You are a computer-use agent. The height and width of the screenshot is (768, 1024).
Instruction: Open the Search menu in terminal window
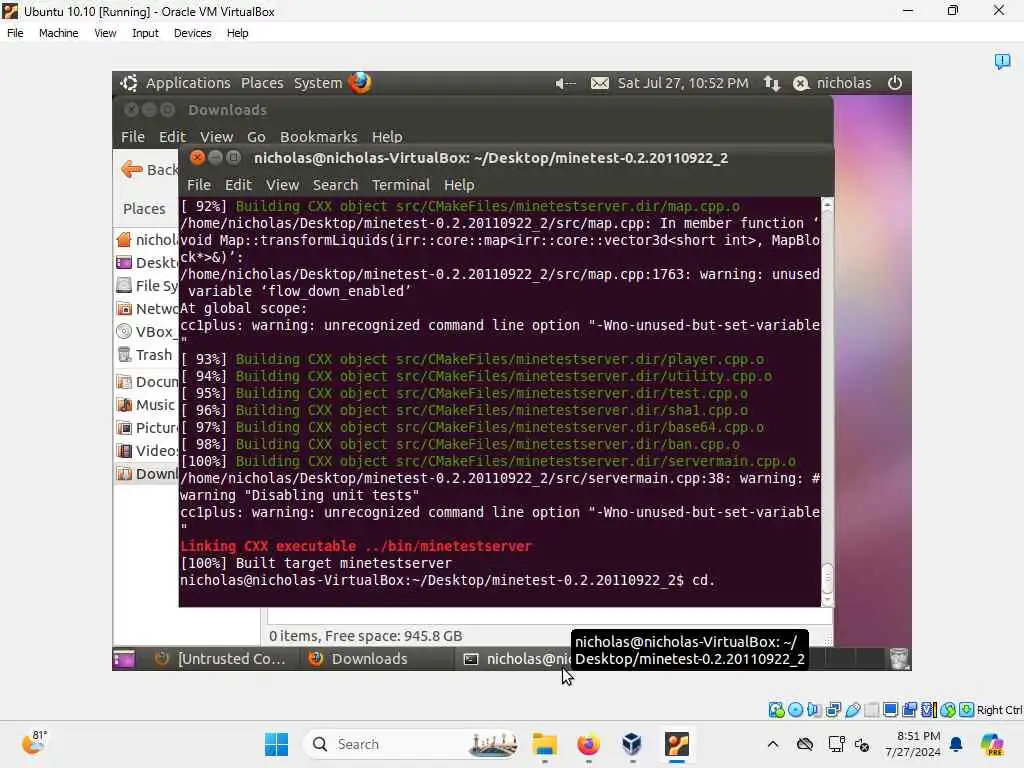(335, 185)
